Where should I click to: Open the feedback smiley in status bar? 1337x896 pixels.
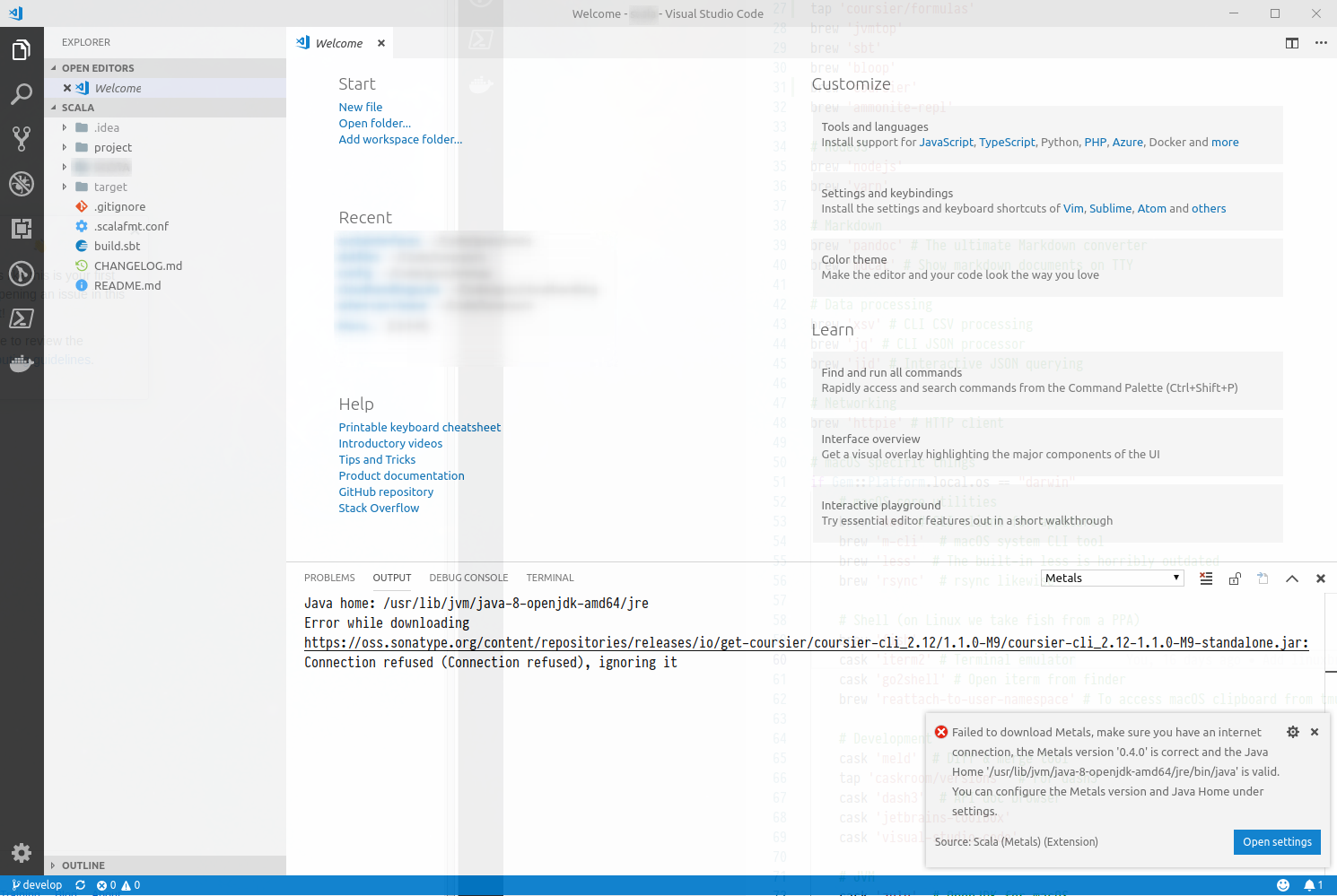(x=1283, y=885)
